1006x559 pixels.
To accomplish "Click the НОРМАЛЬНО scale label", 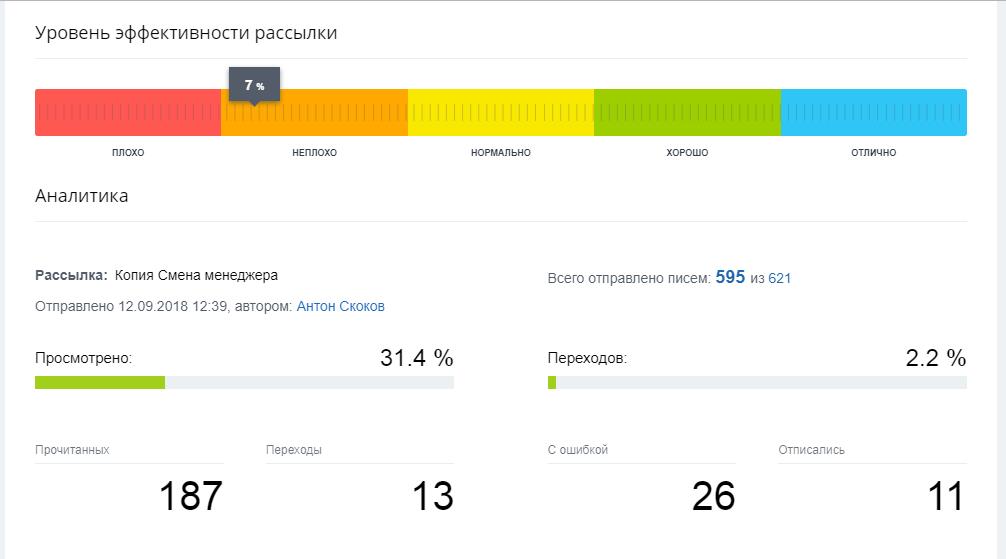I will 500,153.
